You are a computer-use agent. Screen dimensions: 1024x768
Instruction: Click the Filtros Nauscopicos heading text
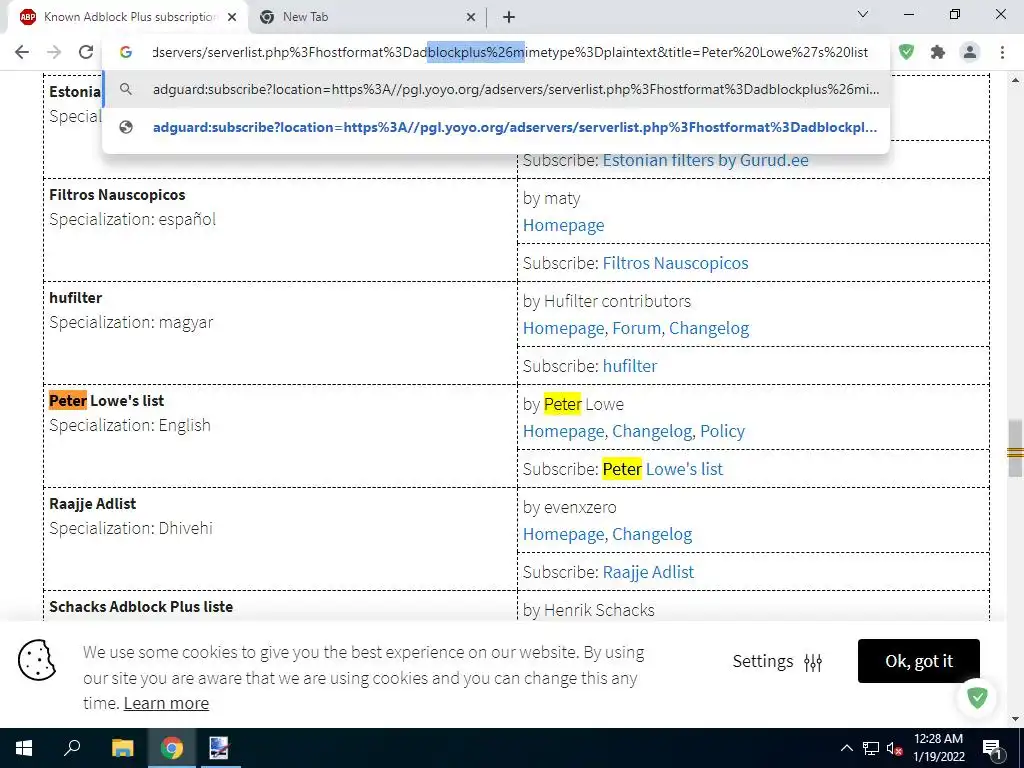coord(117,195)
